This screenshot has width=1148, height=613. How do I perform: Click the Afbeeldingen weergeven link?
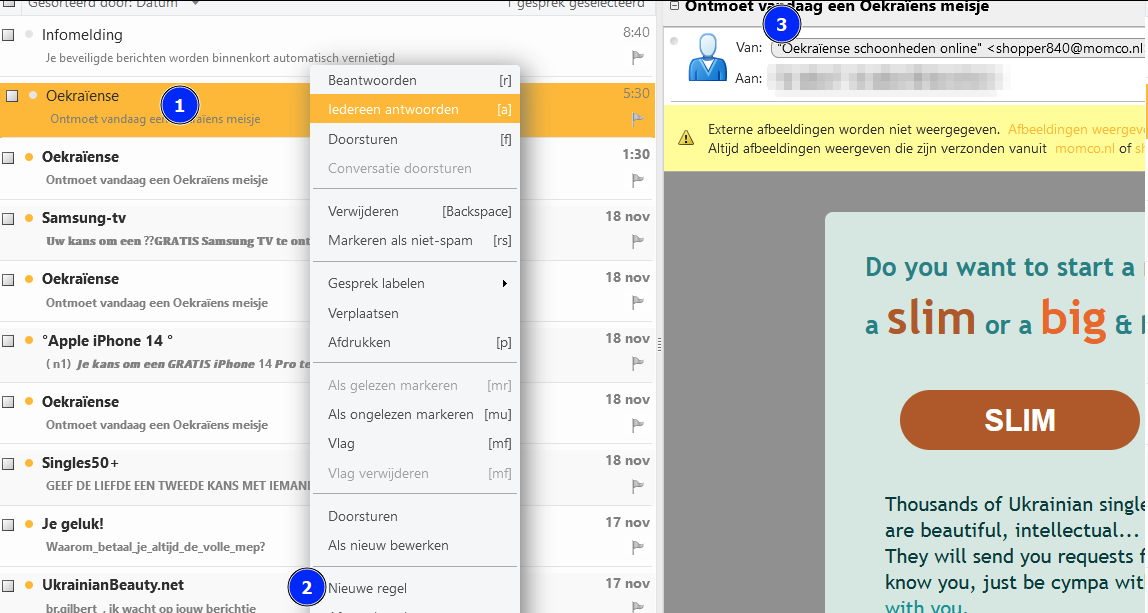click(x=1076, y=130)
